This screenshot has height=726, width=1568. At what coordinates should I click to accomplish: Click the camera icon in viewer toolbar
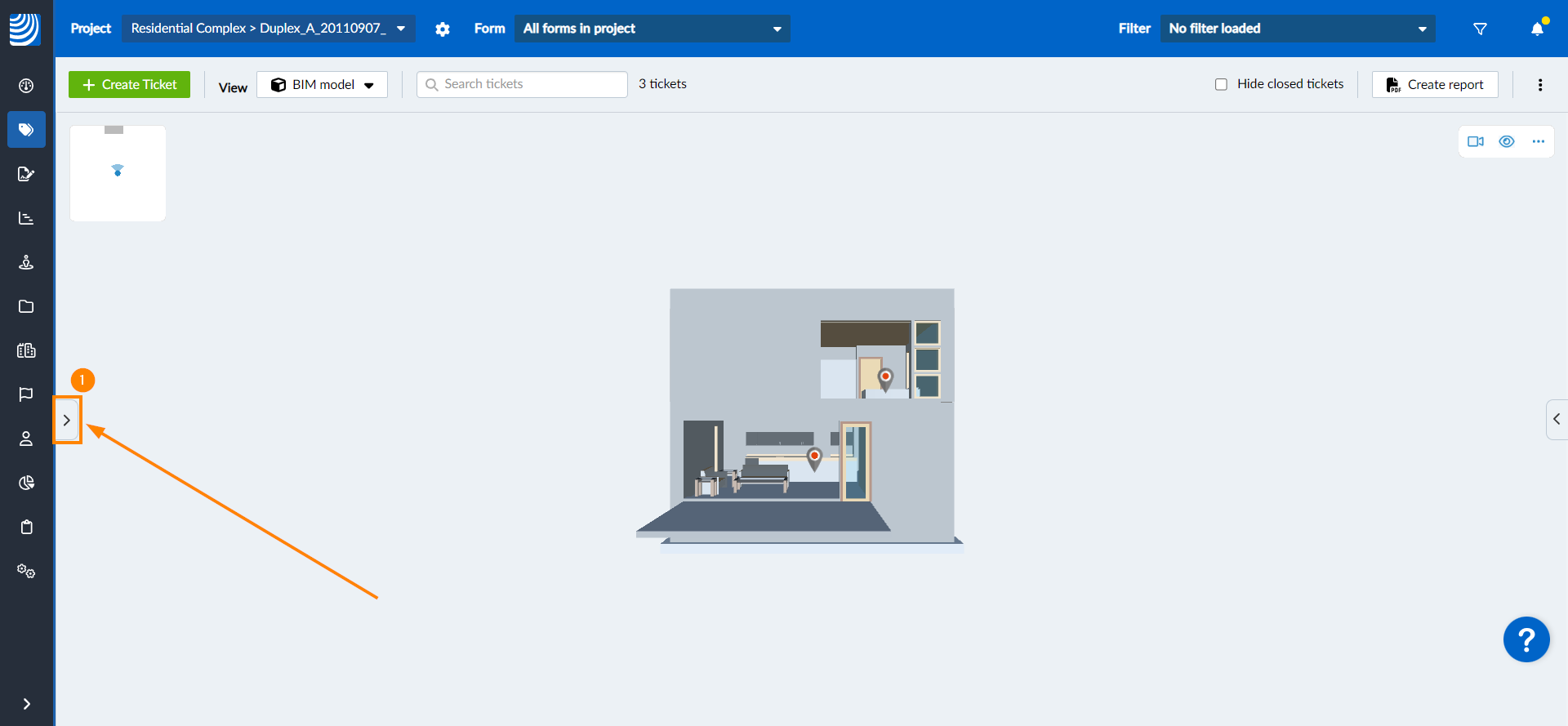1475,141
